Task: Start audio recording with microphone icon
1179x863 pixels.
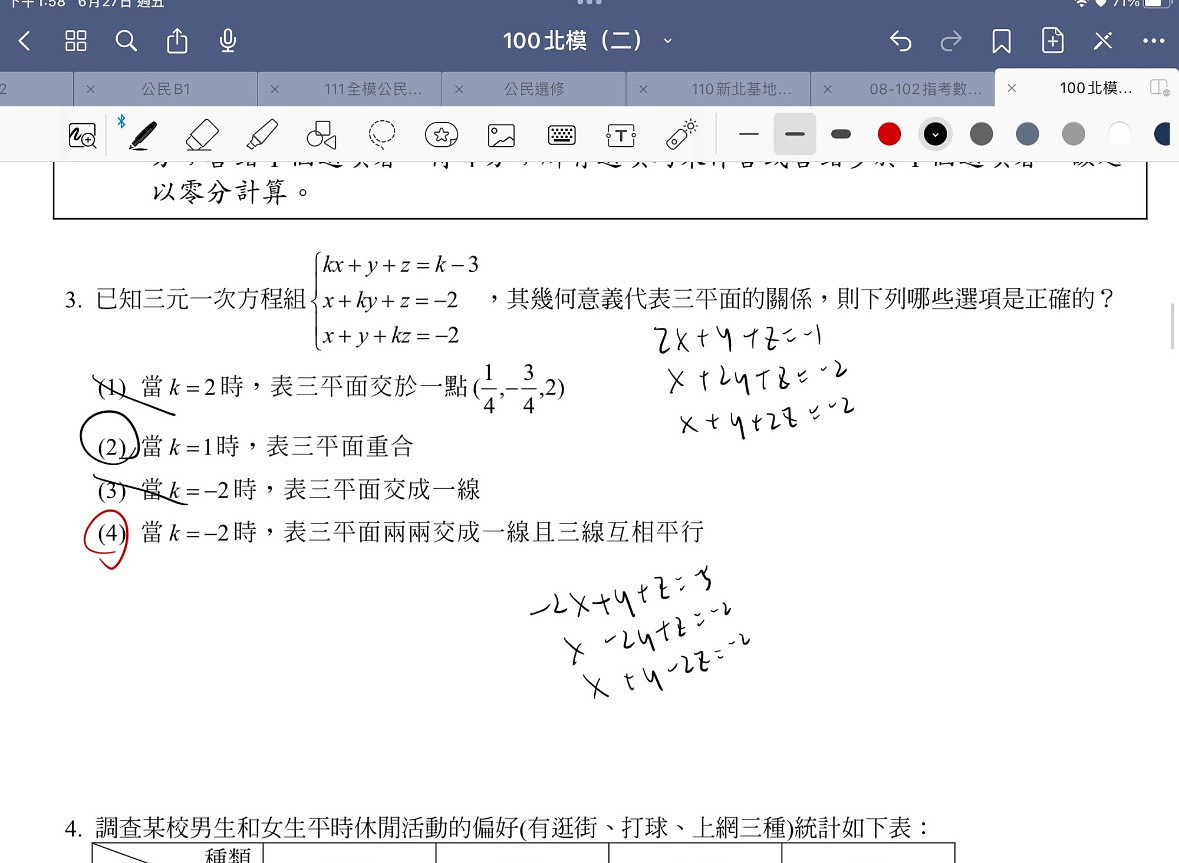Action: coord(228,41)
